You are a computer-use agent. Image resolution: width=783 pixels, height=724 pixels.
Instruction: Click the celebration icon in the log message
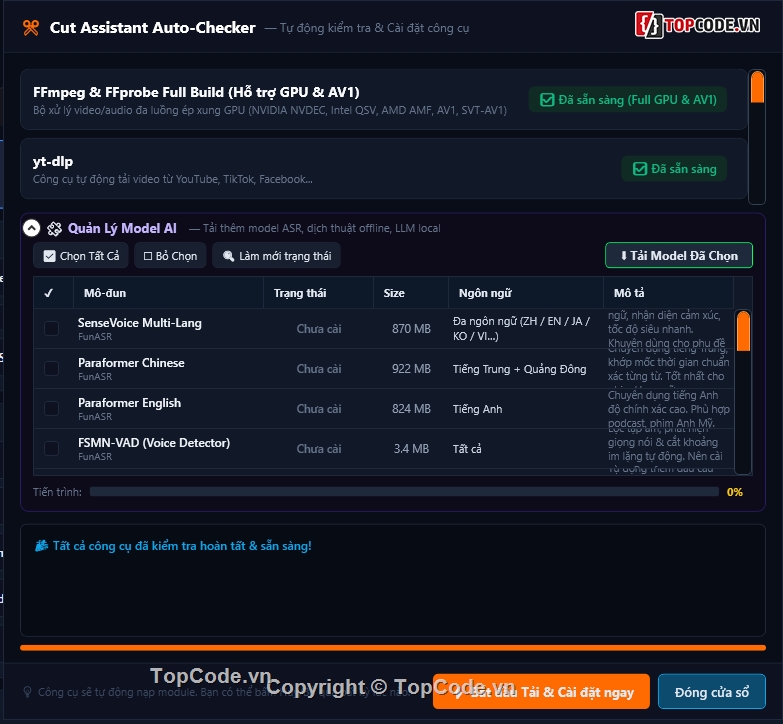click(41, 546)
